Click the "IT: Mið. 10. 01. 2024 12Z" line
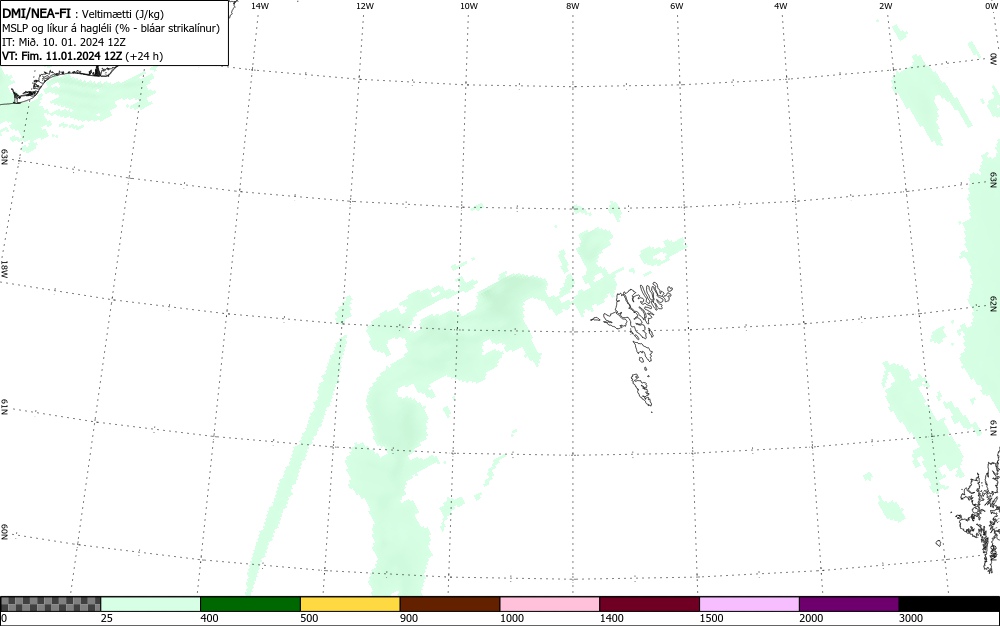The width and height of the screenshot is (1000, 626). [x=64, y=42]
